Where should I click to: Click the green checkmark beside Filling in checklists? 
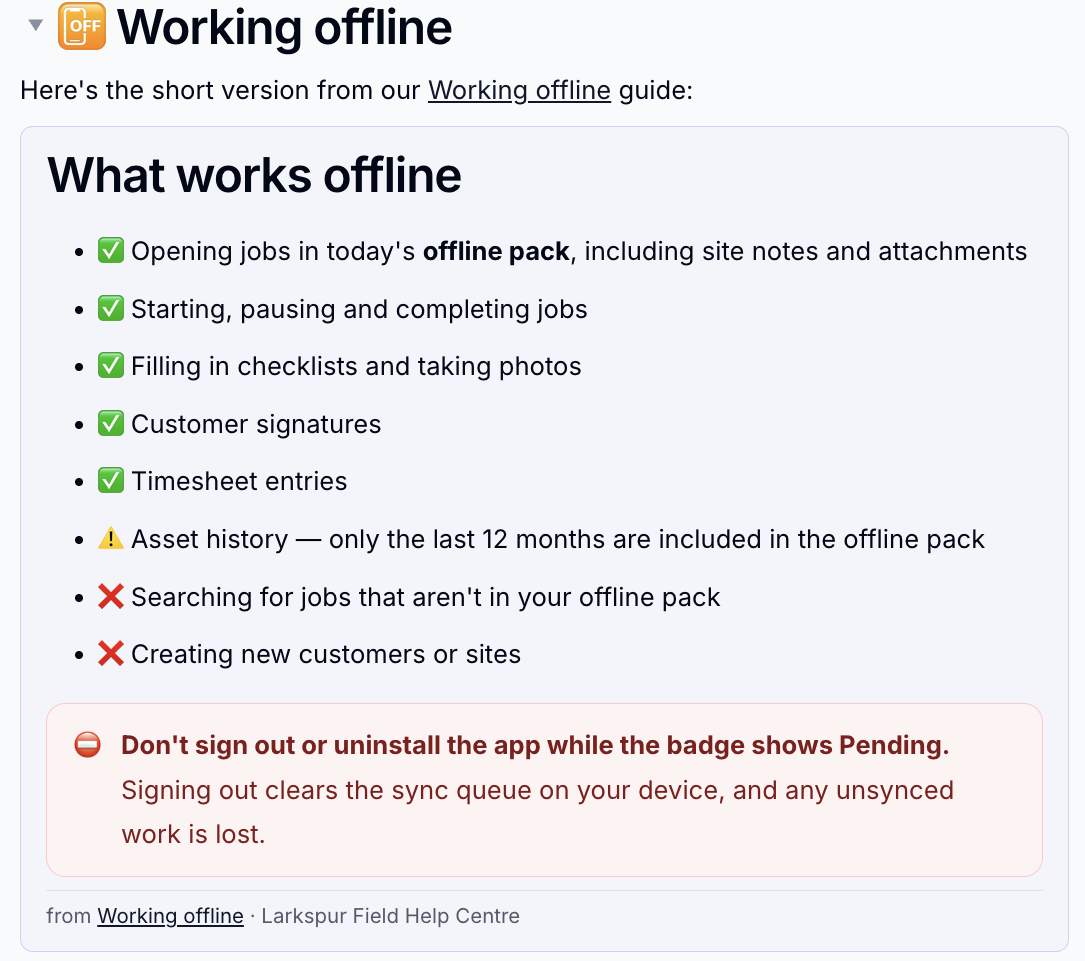111,366
